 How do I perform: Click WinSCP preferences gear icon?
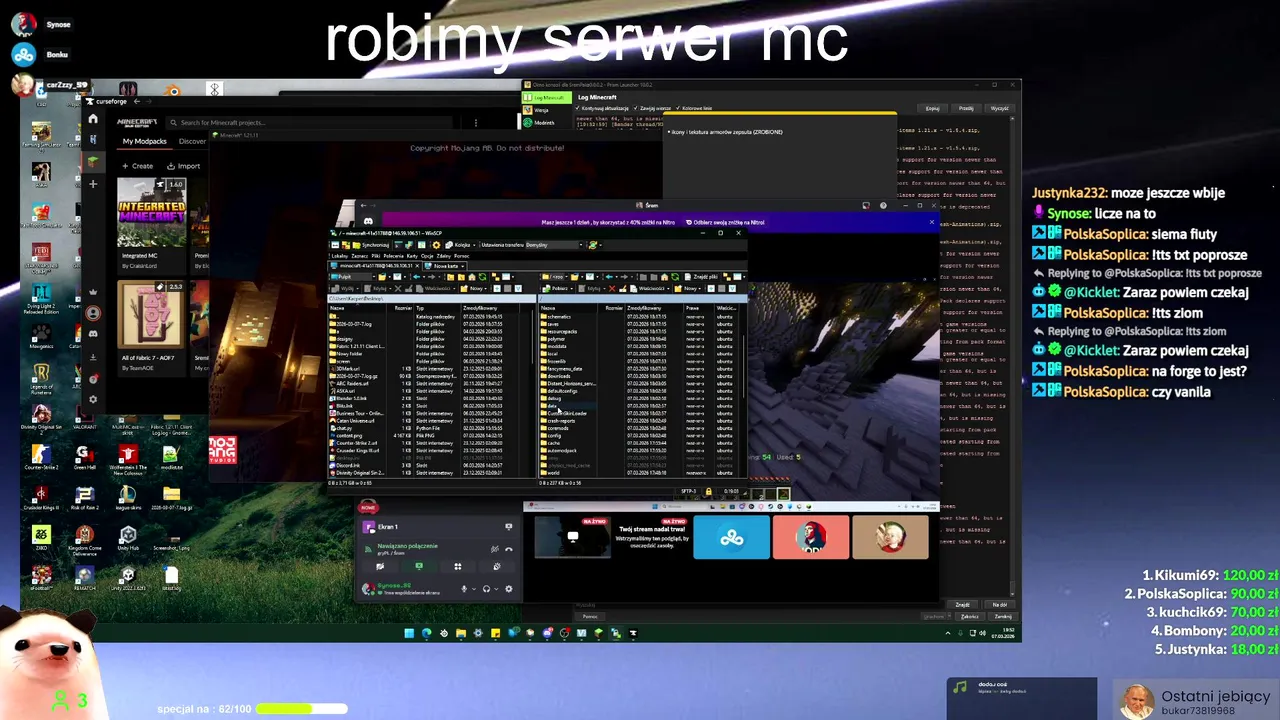click(436, 245)
